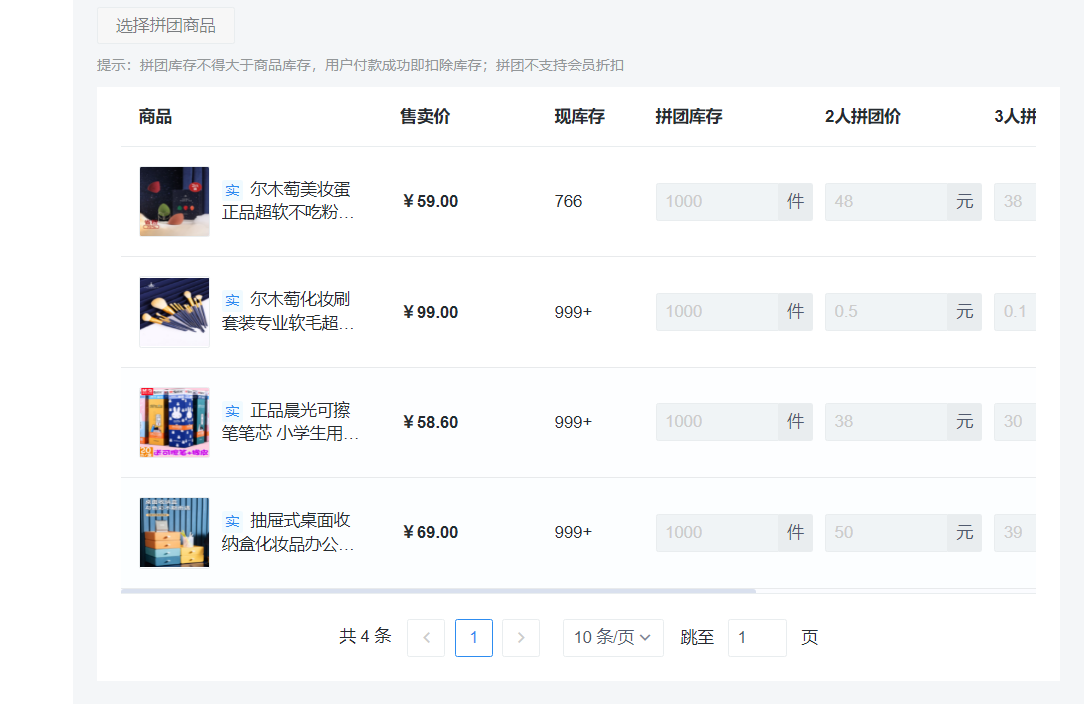Viewport: 1089px width, 704px height.
Task: Click product name 尔木萄美妆蛋 正品超软不吃粉
Action: (288, 201)
